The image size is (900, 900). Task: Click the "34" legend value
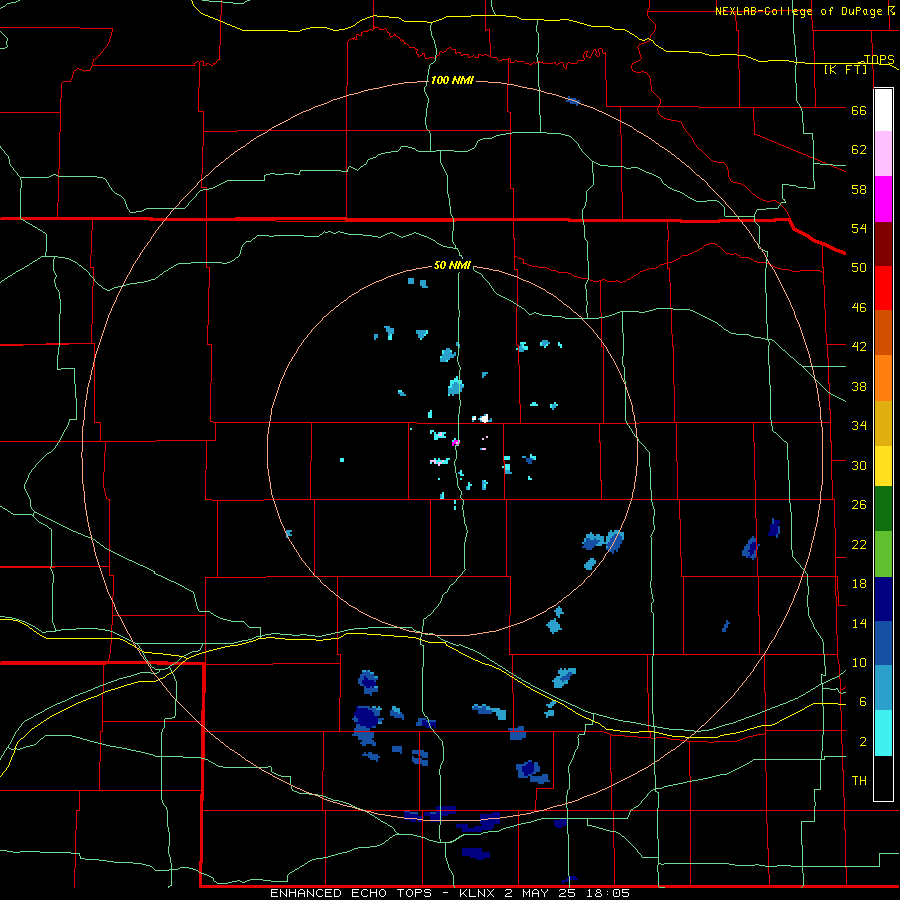click(859, 426)
